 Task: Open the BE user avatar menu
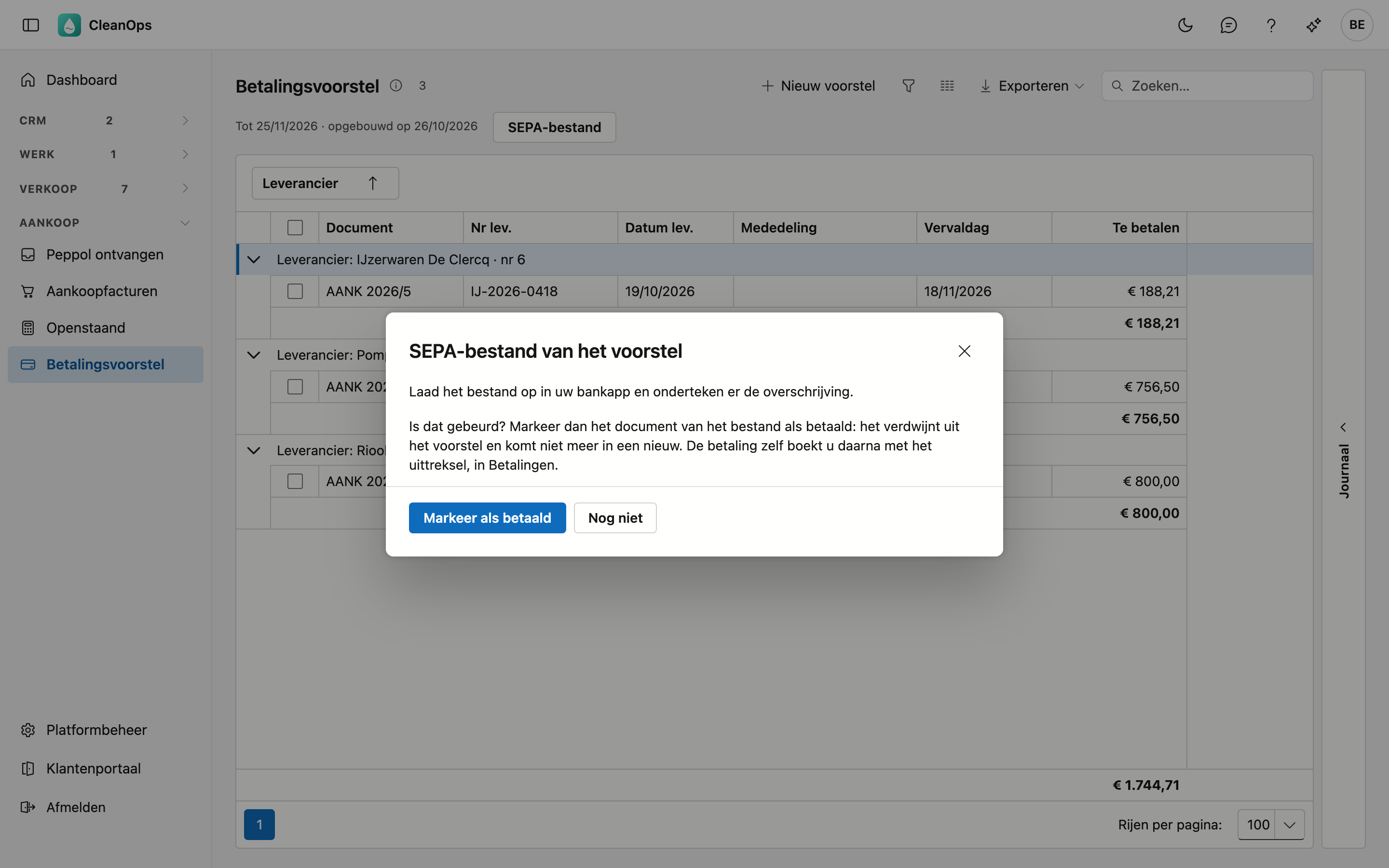[1357, 25]
